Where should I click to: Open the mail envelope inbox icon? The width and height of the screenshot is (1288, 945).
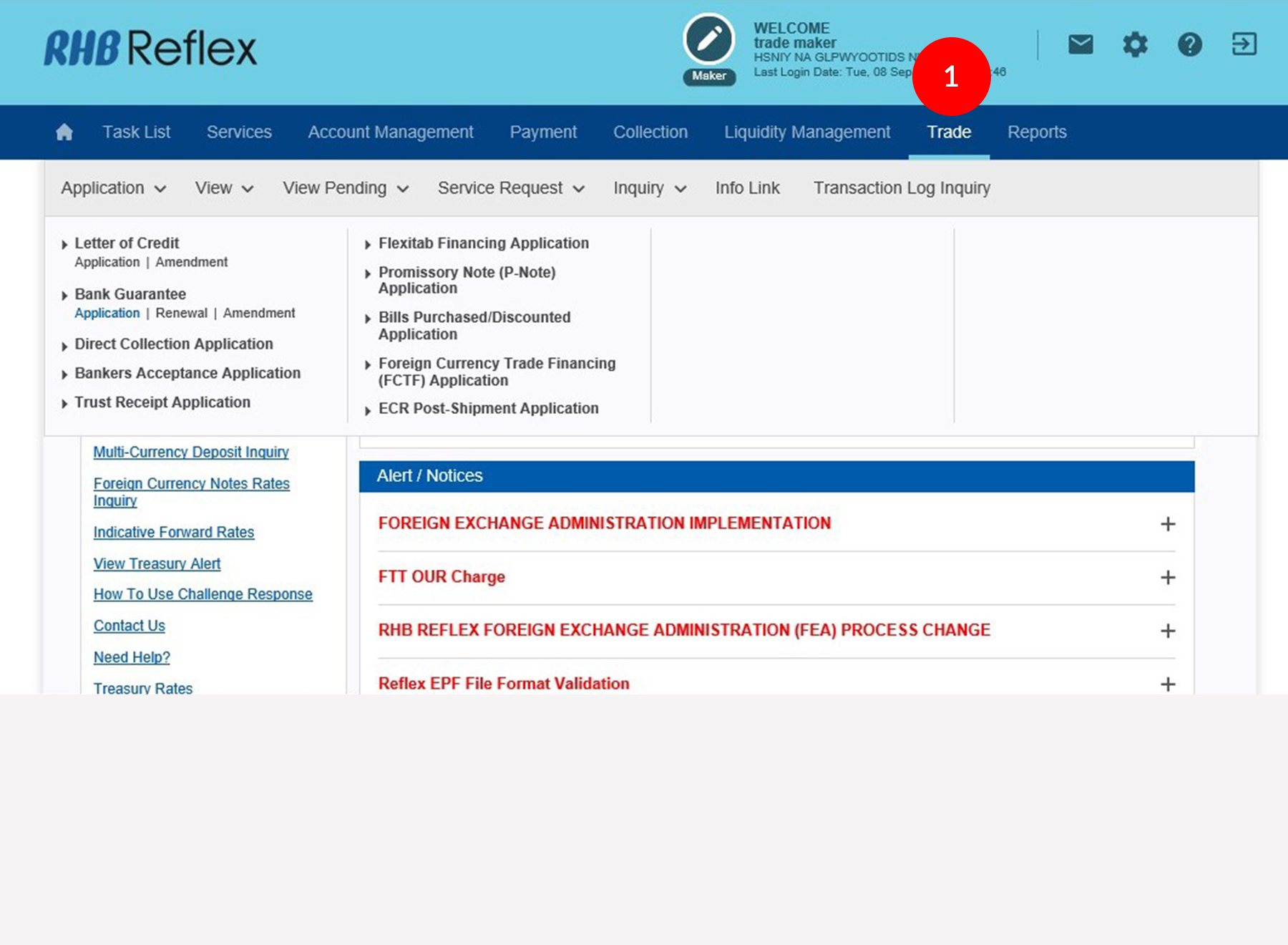pos(1080,44)
